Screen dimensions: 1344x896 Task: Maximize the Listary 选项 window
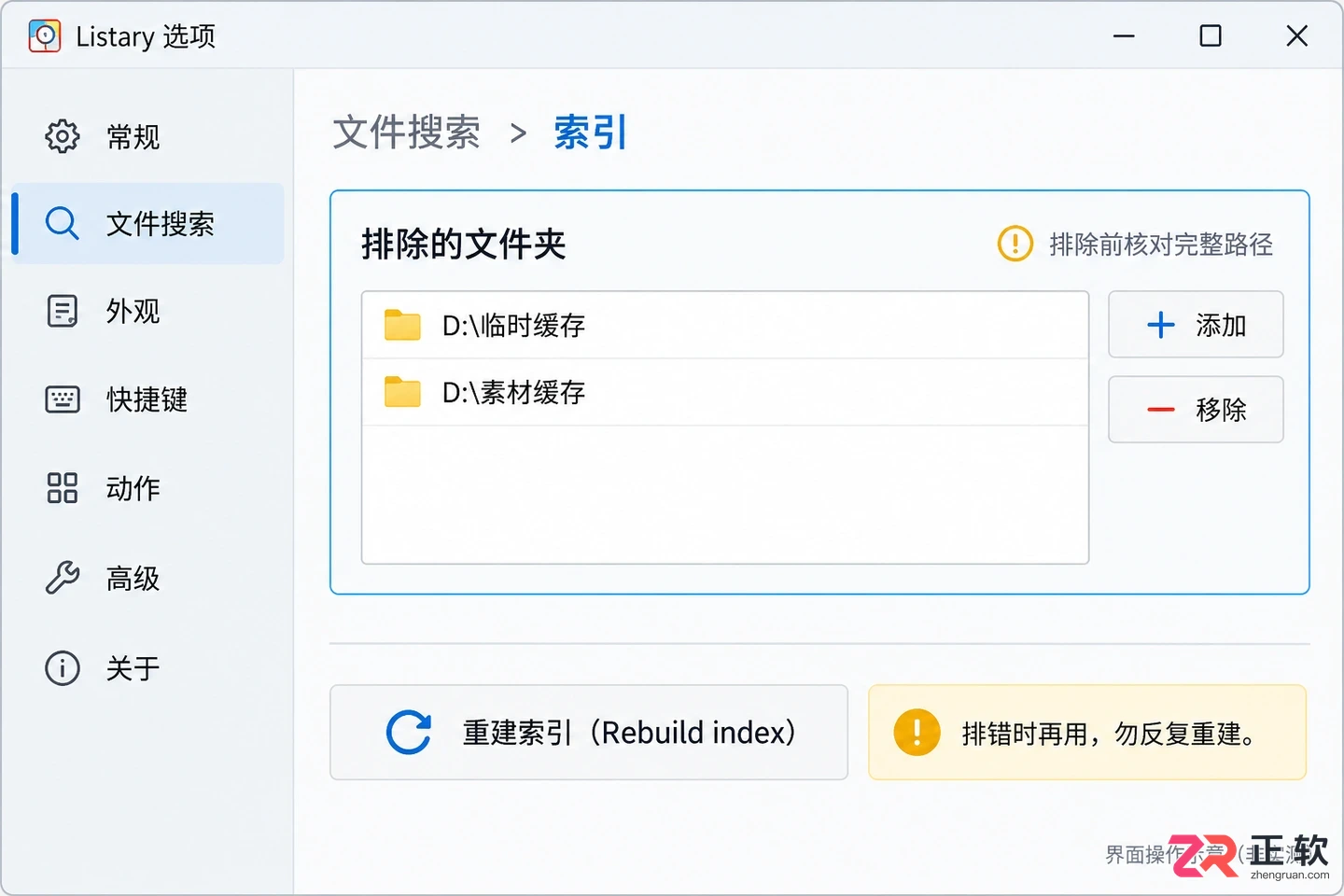pyautogui.click(x=1211, y=36)
